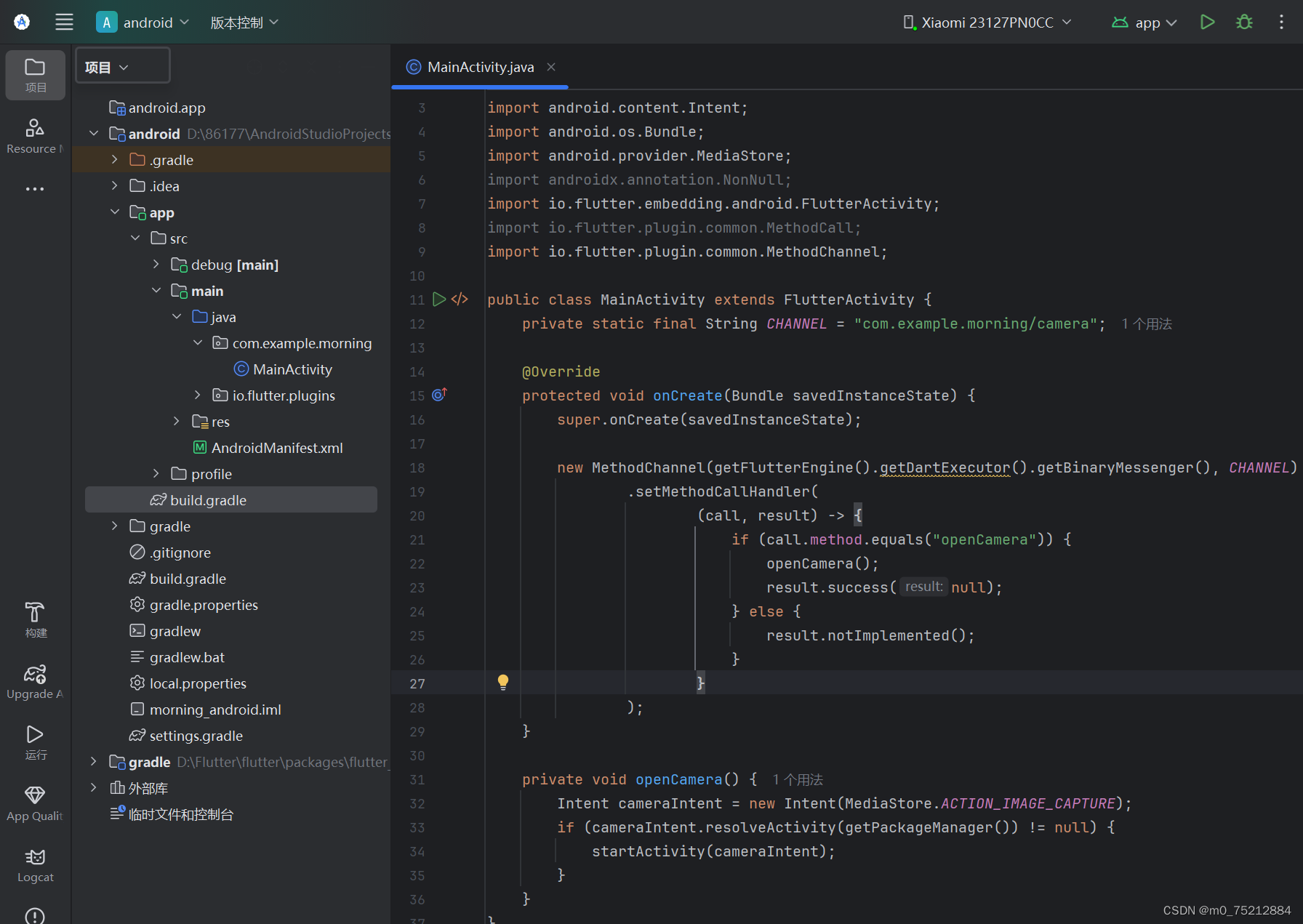Click the 1个用法 usages link for CHANNEL
Viewport: 1303px width, 924px height.
click(1147, 324)
